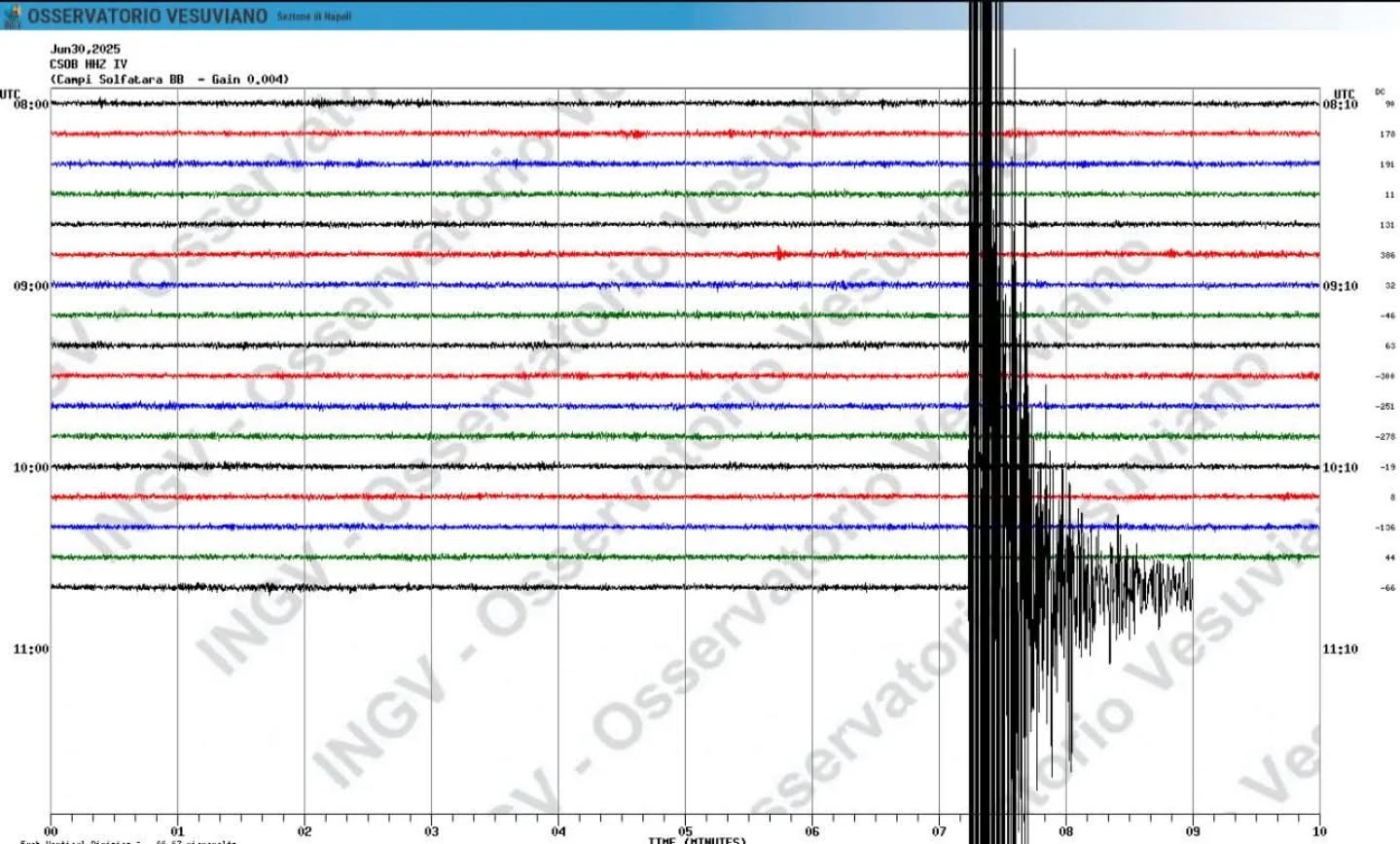Click the 11:10 label on right axis
The image size is (1400, 844).
(1340, 649)
